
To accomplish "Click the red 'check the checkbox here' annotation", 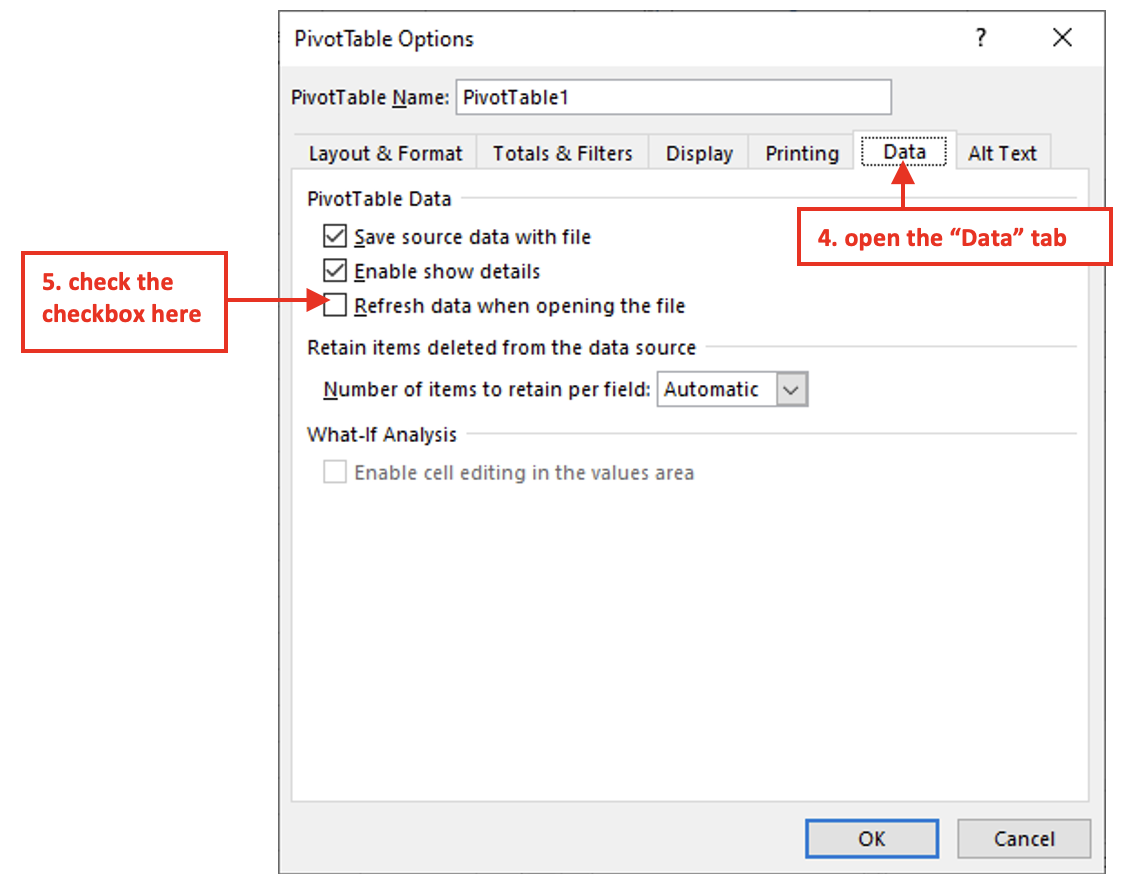I will pos(124,299).
